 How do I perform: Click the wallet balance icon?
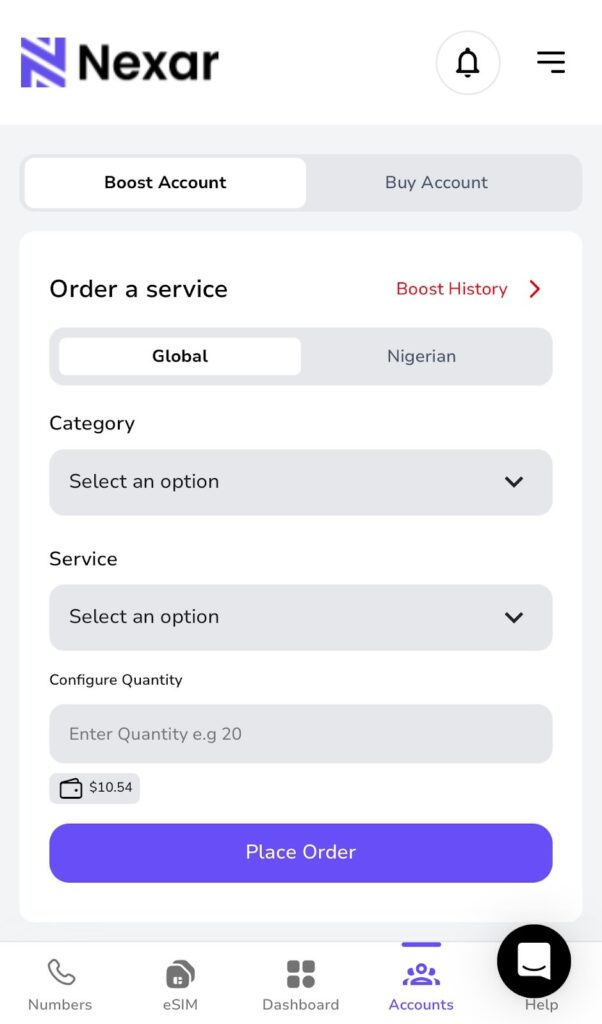[x=71, y=788]
